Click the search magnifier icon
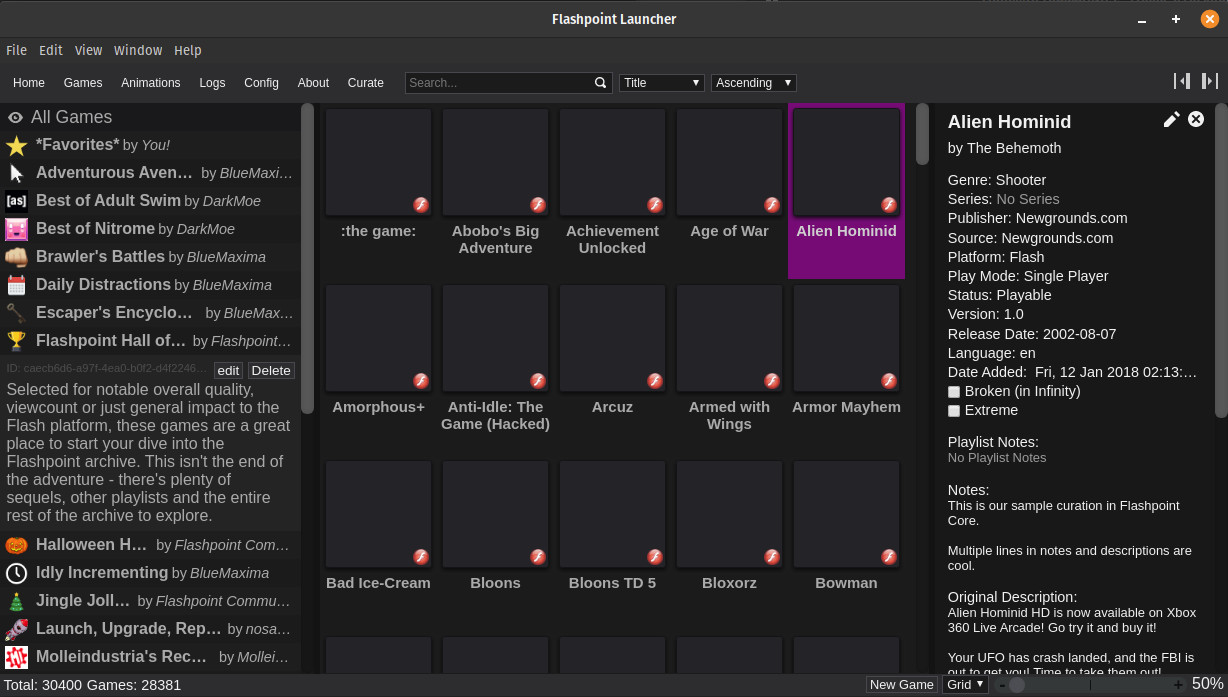 (600, 83)
